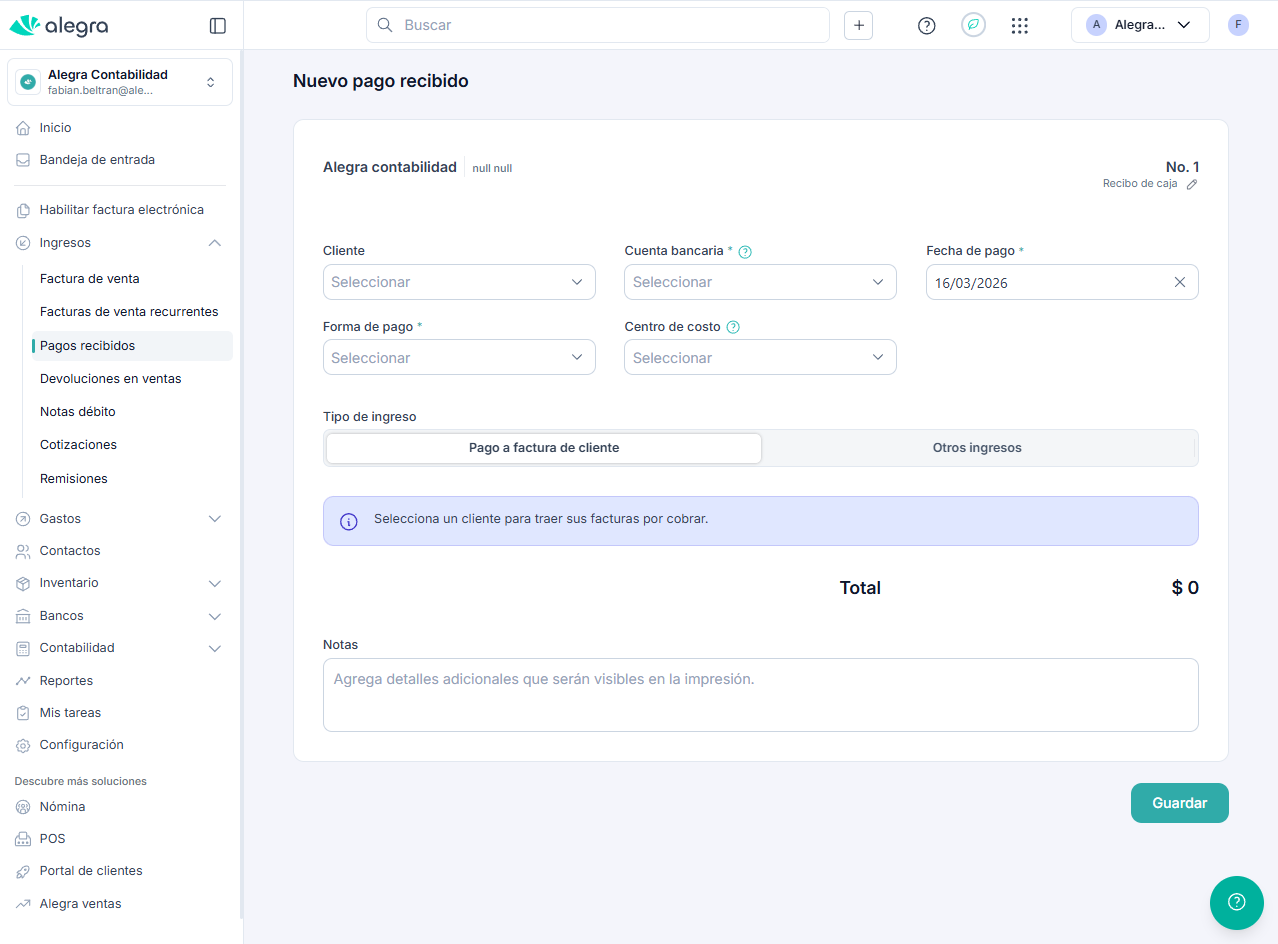Screen dimensions: 1278x944
Task: Click the Guardar button
Action: (x=1179, y=803)
